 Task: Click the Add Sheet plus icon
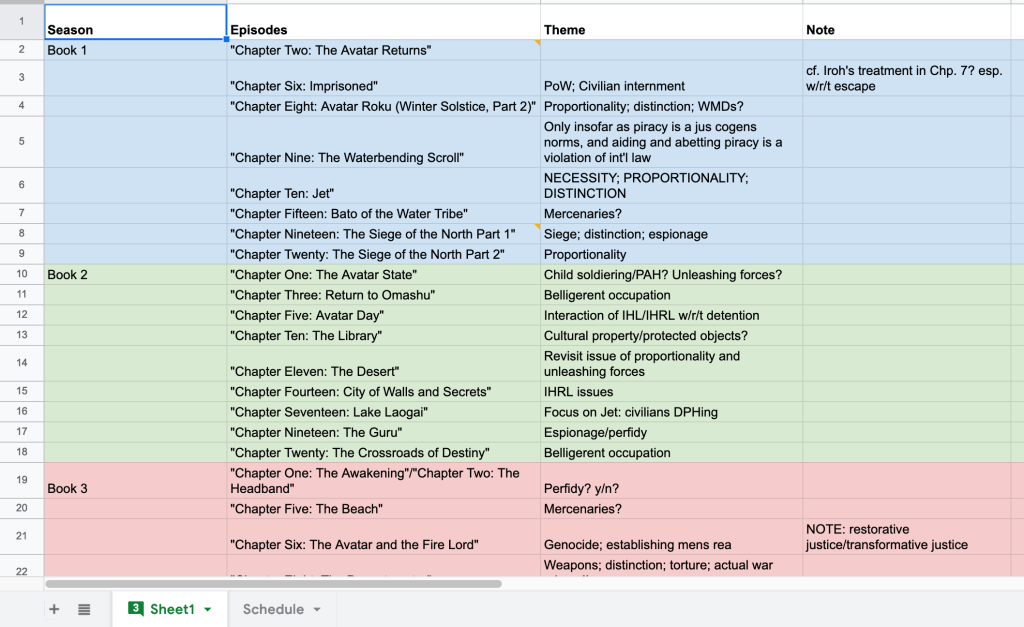point(54,609)
